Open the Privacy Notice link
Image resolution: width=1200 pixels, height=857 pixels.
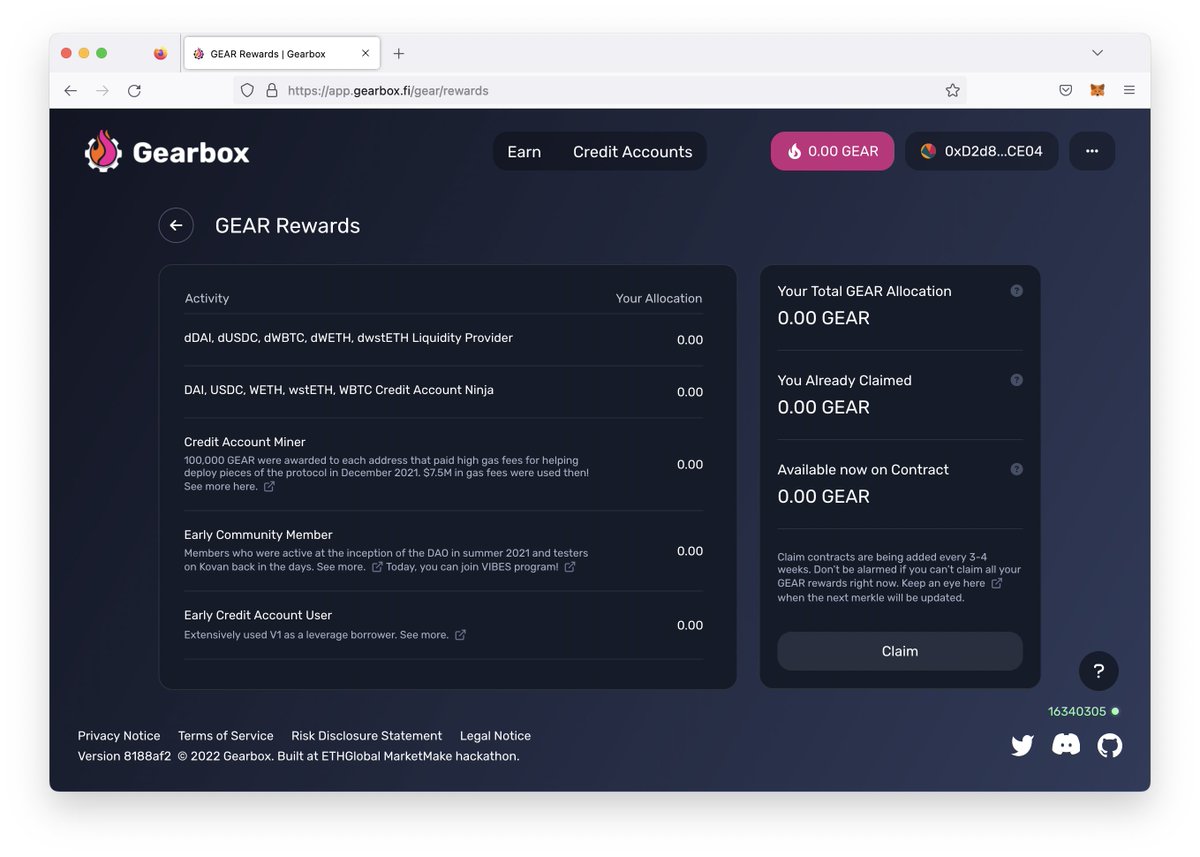119,736
